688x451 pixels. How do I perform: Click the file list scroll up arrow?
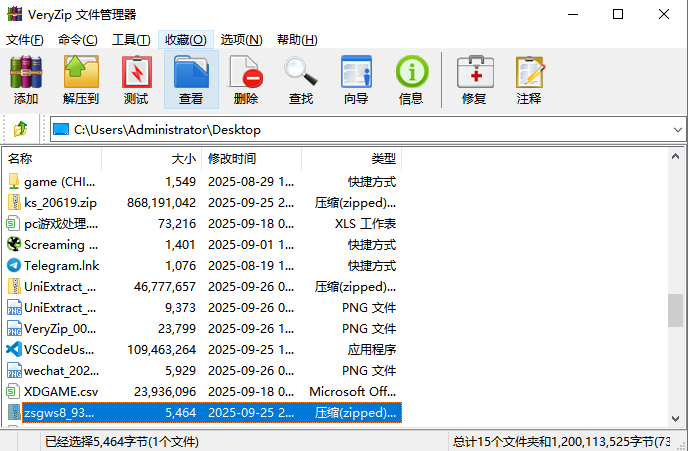(x=676, y=156)
